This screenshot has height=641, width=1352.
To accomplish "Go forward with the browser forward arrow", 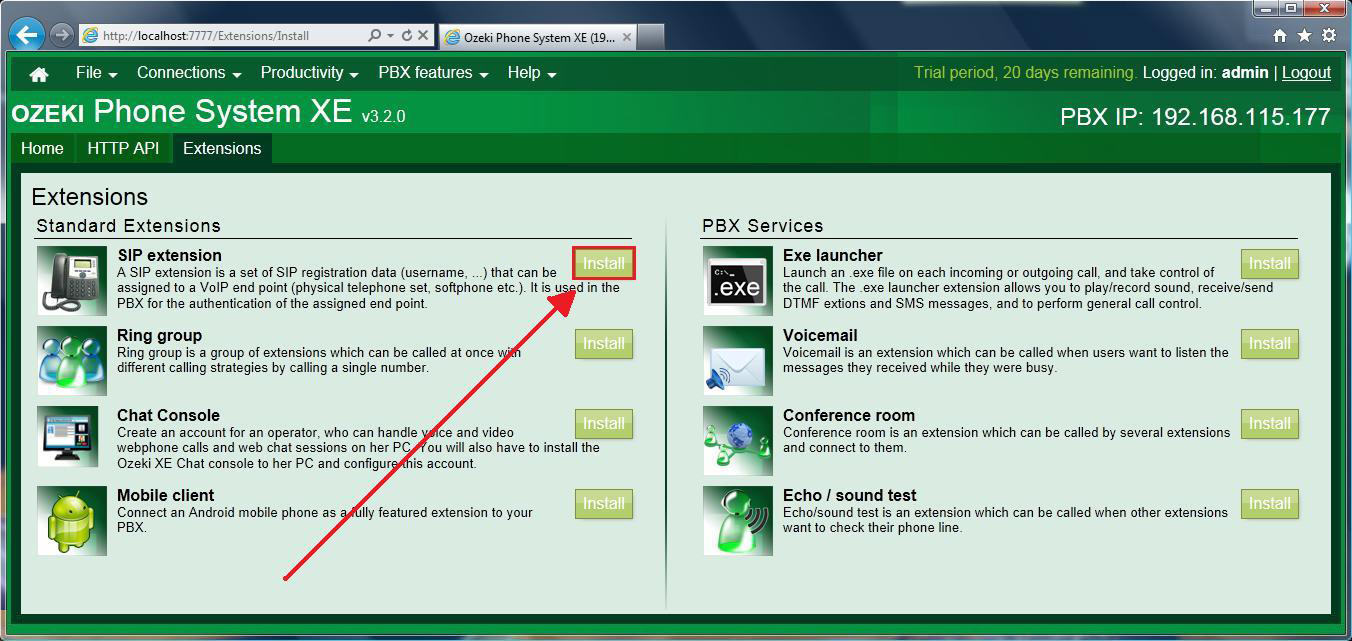I will tap(62, 35).
